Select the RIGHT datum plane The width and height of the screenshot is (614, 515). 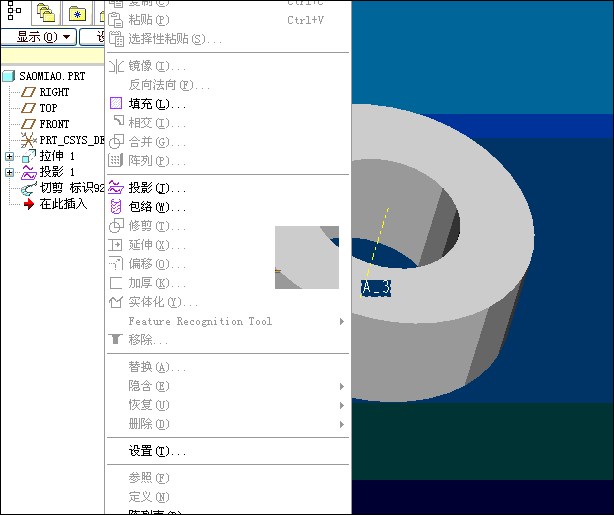point(54,92)
